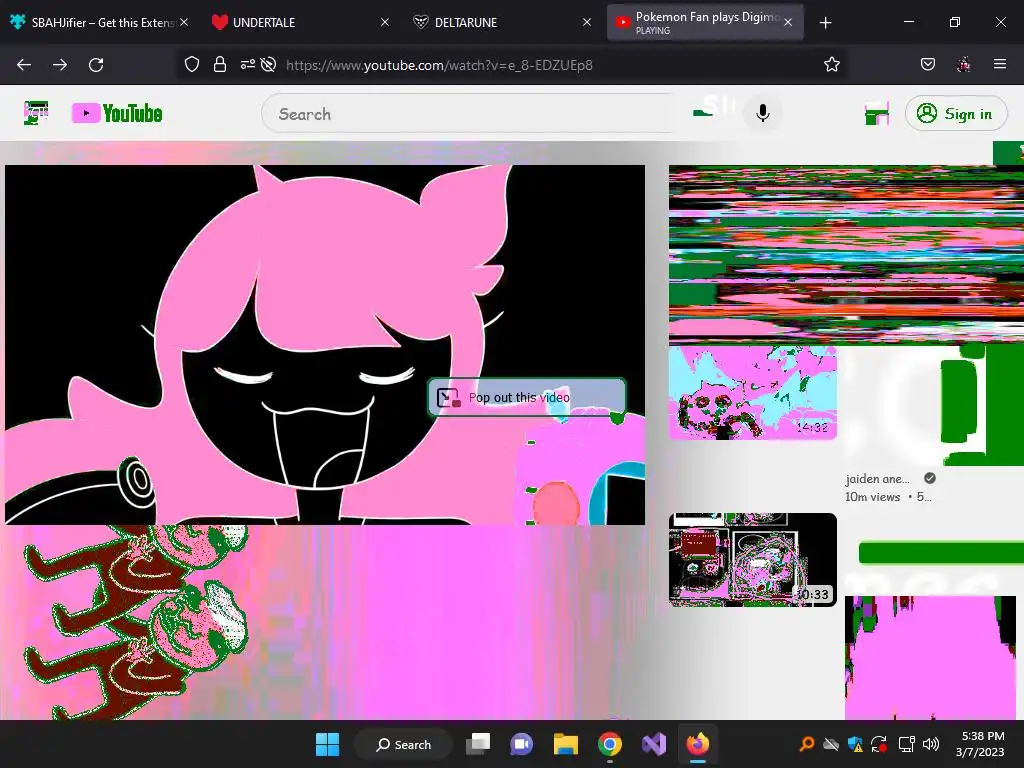Viewport: 1024px width, 768px height.
Task: Launch Google Chrome from the taskbar
Action: 609,744
